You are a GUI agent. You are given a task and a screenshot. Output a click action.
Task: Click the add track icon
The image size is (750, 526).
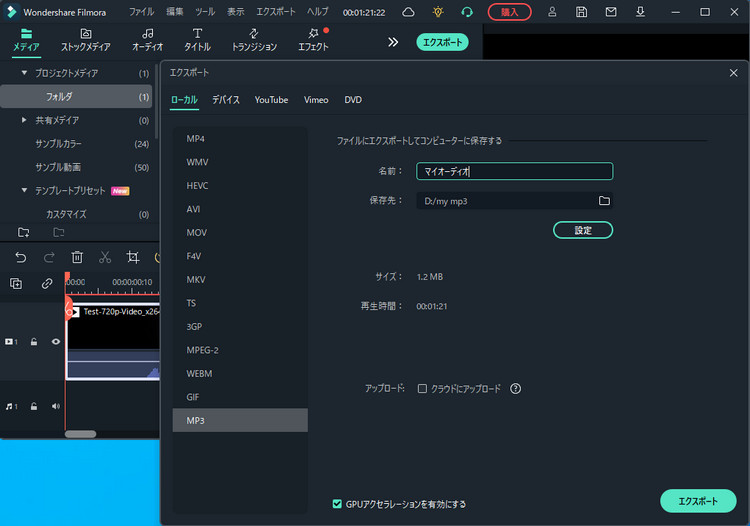16,284
